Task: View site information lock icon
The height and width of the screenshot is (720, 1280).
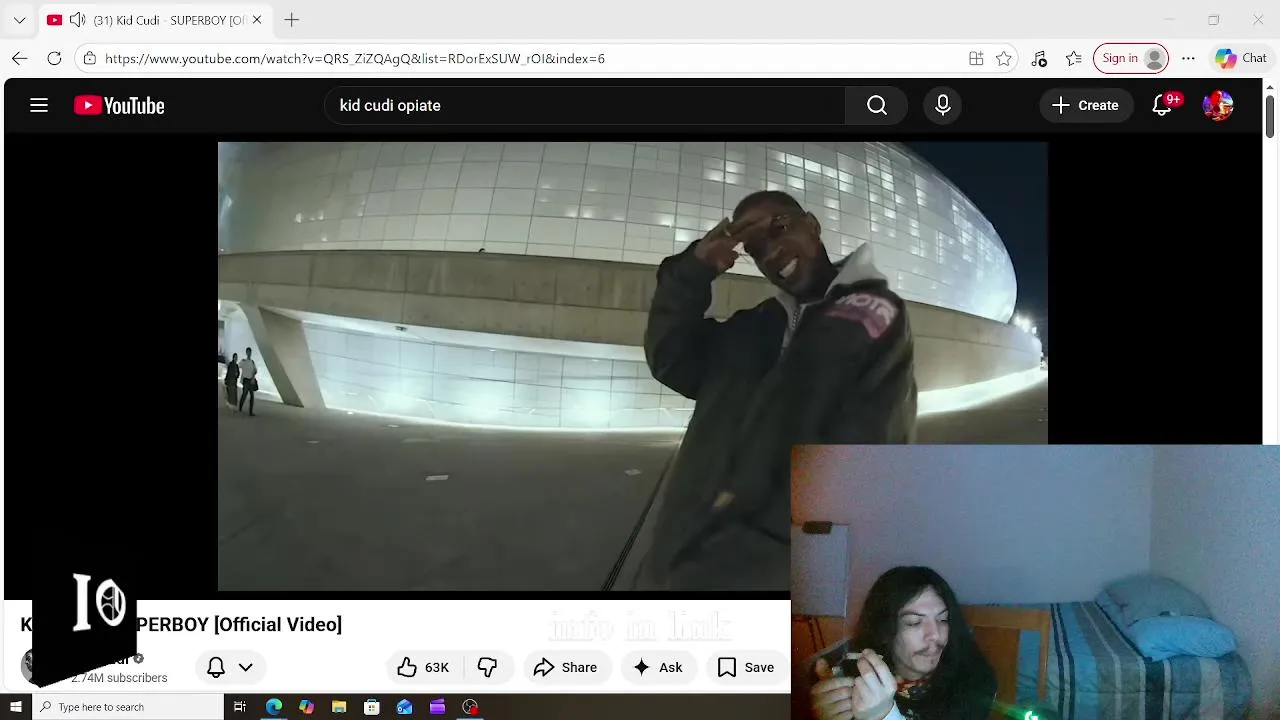Action: coord(90,58)
